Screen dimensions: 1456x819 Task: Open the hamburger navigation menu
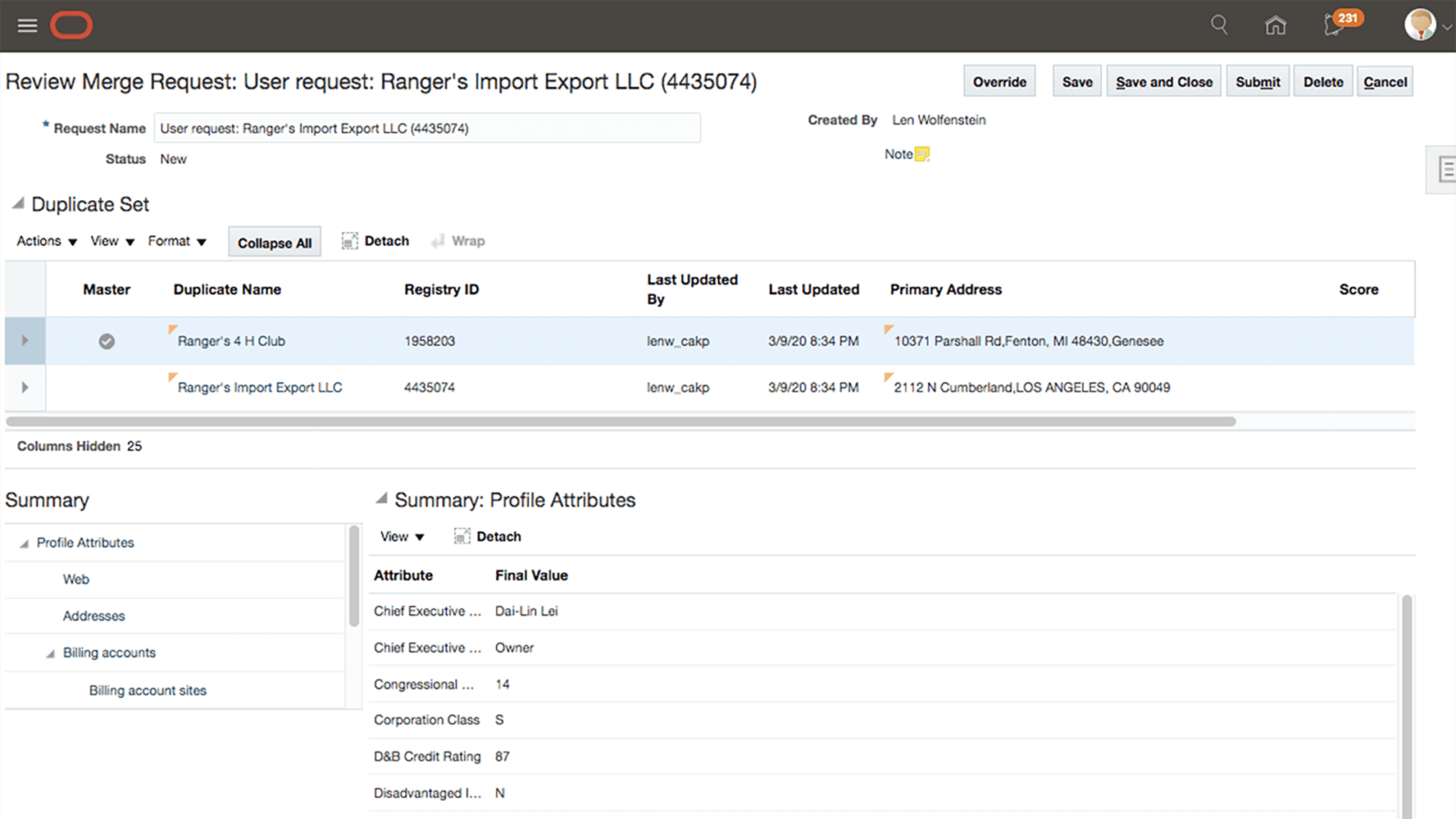click(27, 25)
